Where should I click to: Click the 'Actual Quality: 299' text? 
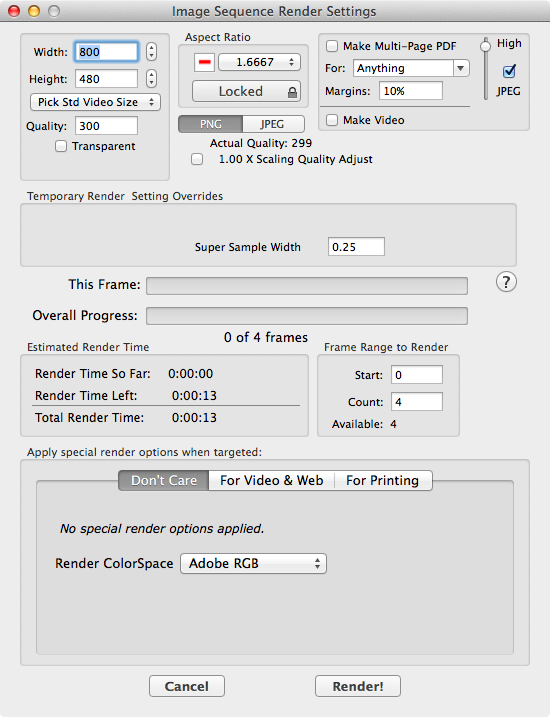click(261, 143)
